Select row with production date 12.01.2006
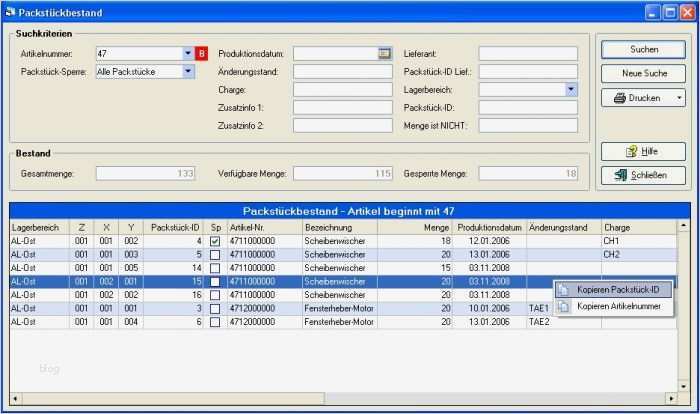This screenshot has height=414, width=700. 343,241
